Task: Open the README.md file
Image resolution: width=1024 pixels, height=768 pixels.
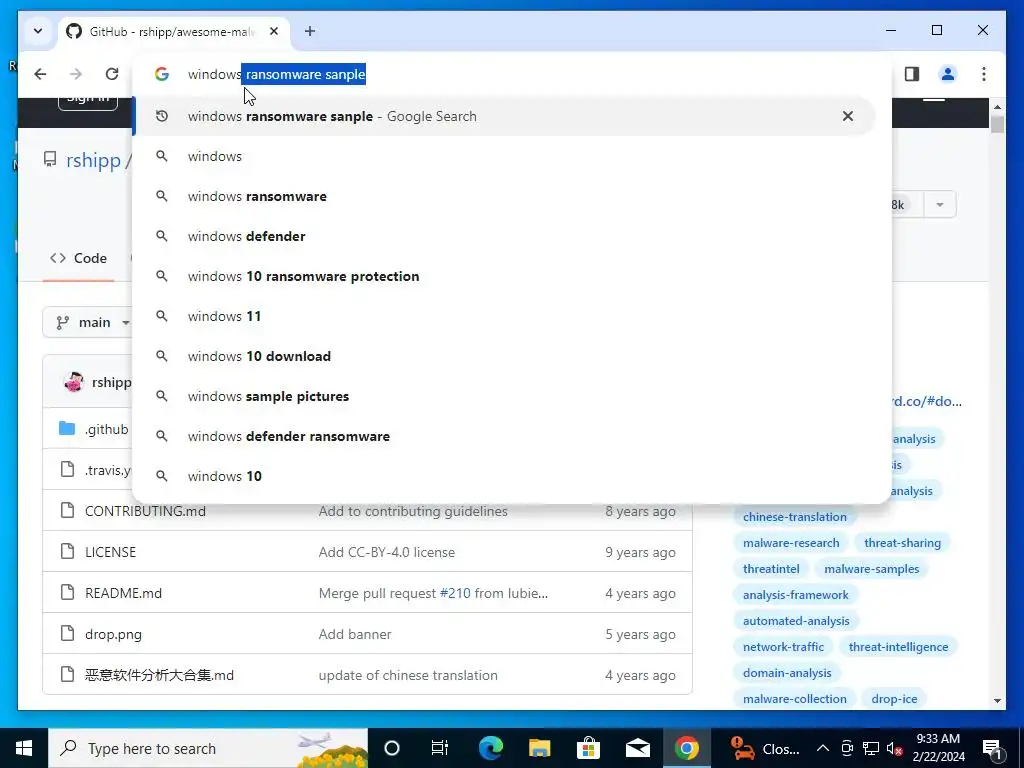Action: tap(123, 594)
